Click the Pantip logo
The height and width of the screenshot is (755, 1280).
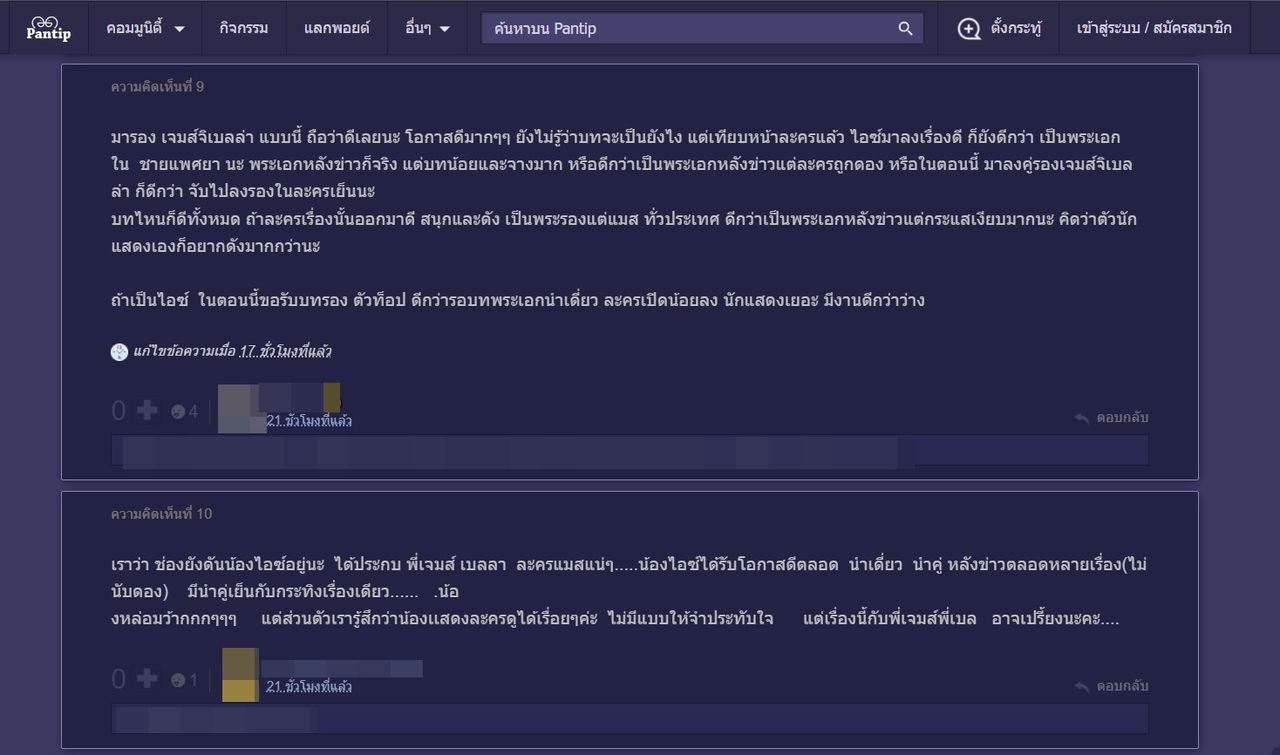[x=48, y=28]
